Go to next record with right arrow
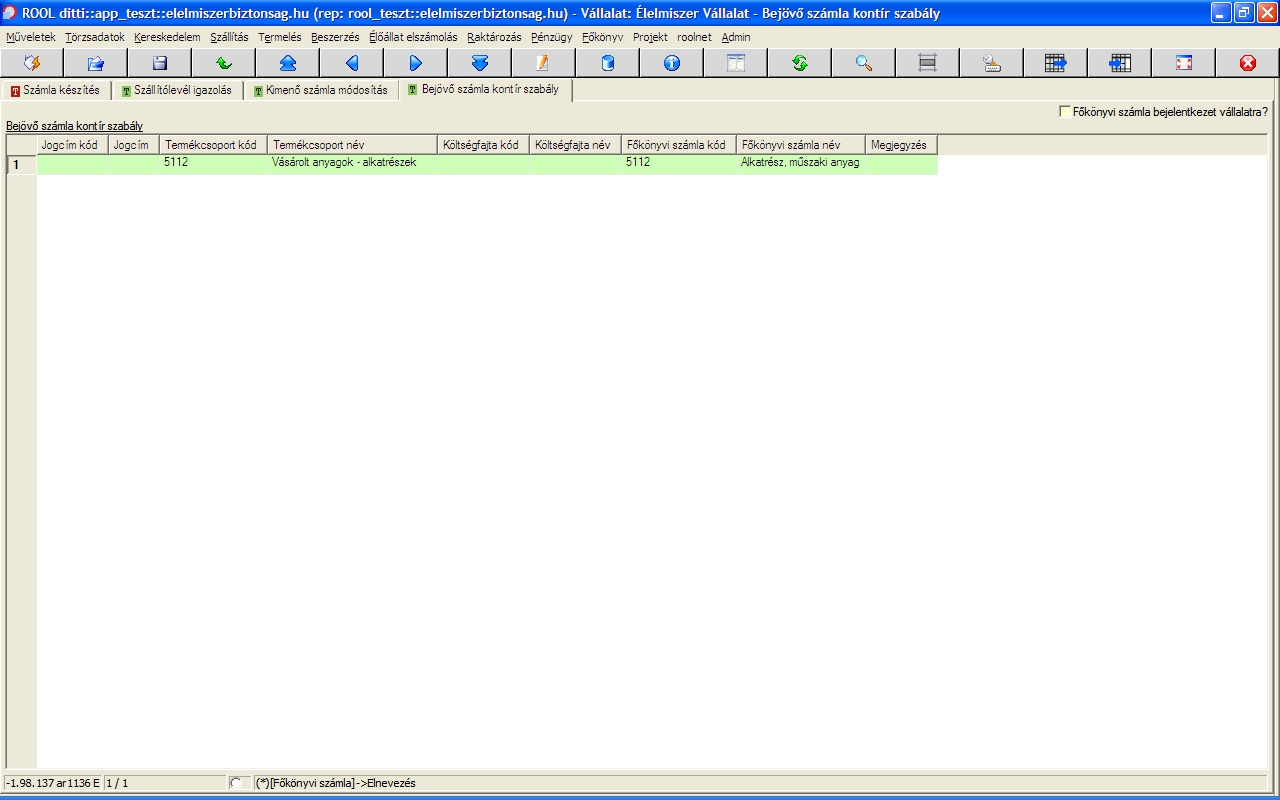The height and width of the screenshot is (800, 1280). point(415,63)
